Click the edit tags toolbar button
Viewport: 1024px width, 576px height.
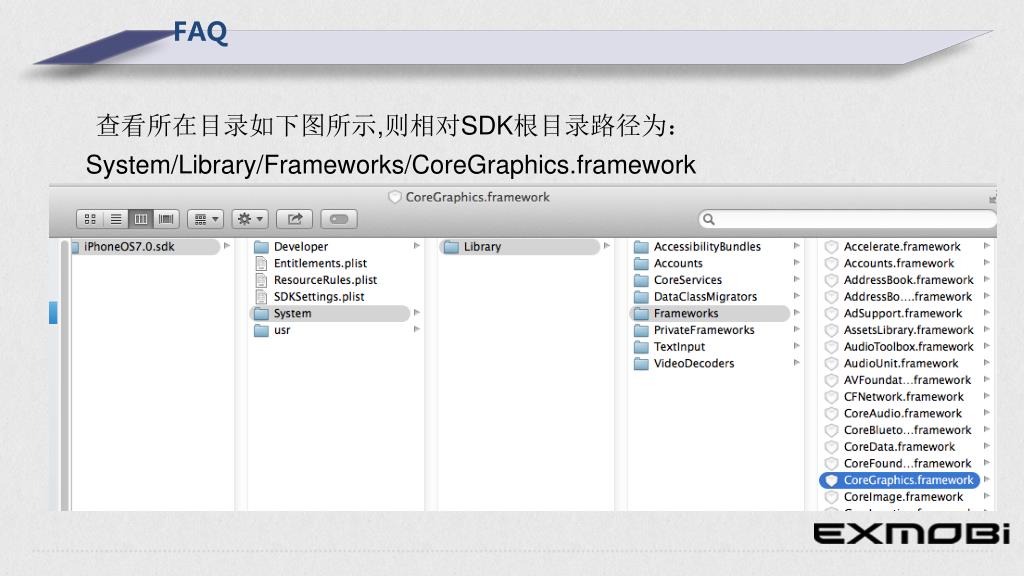coord(339,219)
